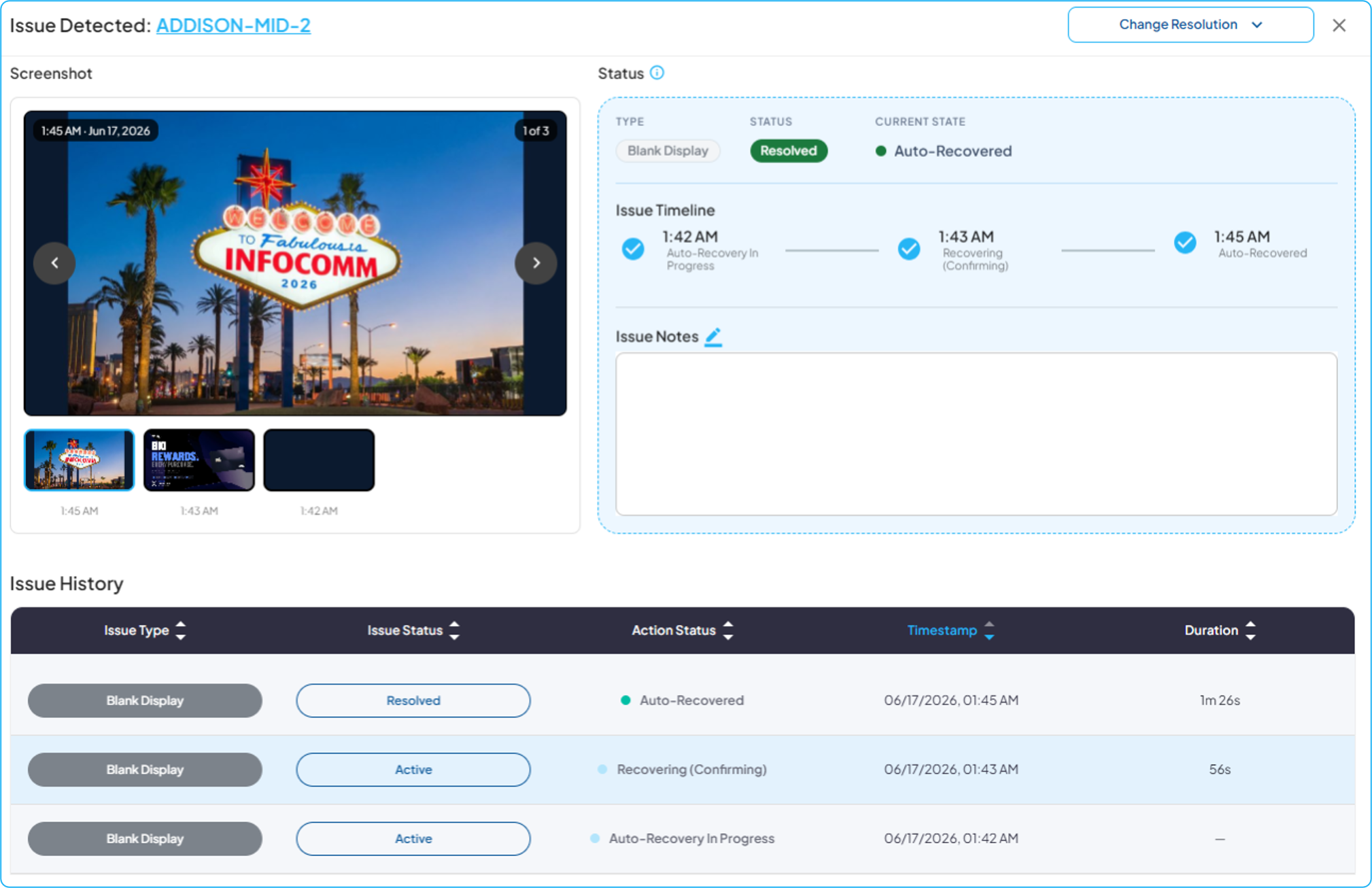1372x888 pixels.
Task: Click Active pill in the Auto-Recovery In Progress row
Action: [413, 838]
